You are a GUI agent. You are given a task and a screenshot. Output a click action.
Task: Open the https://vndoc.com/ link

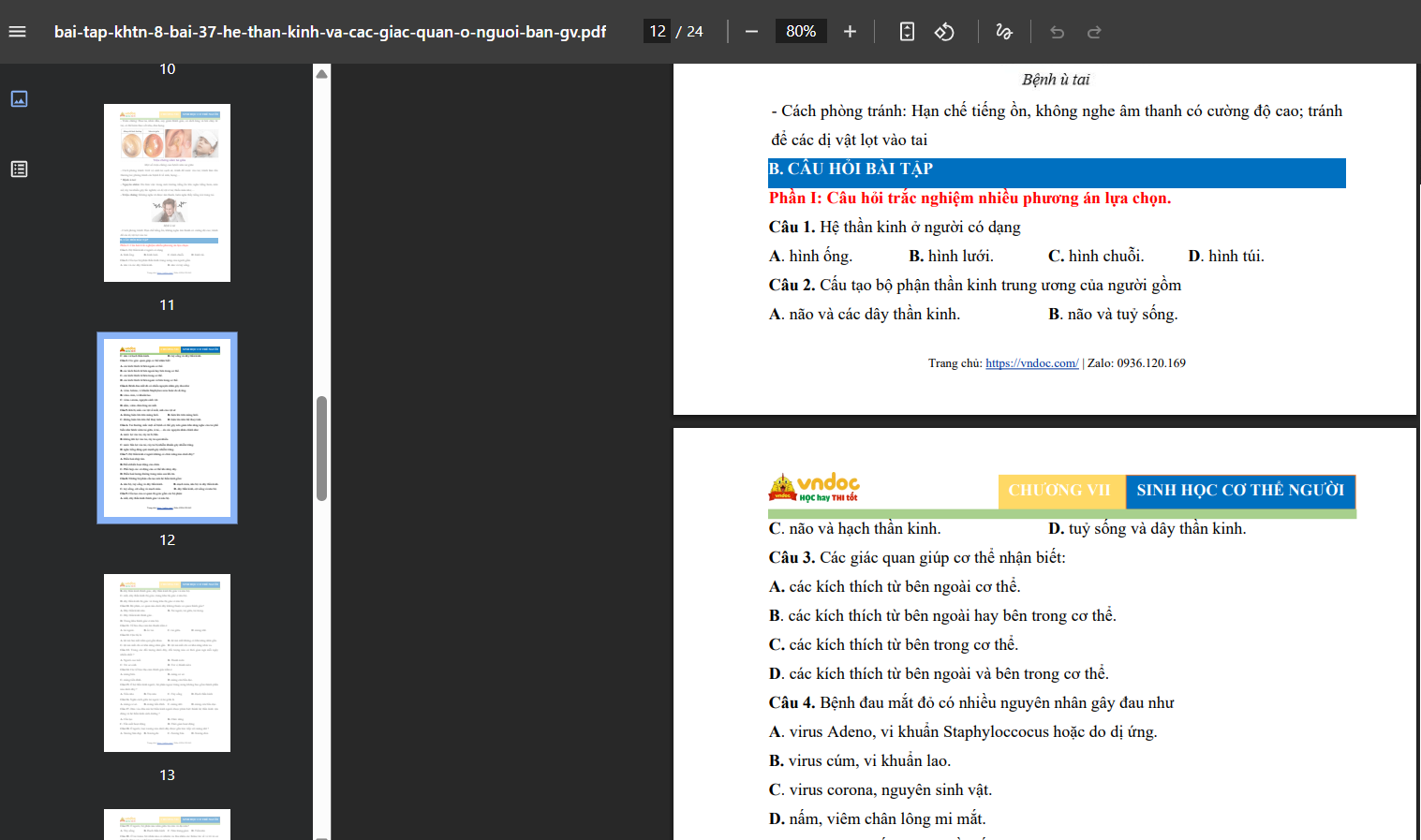[1031, 363]
